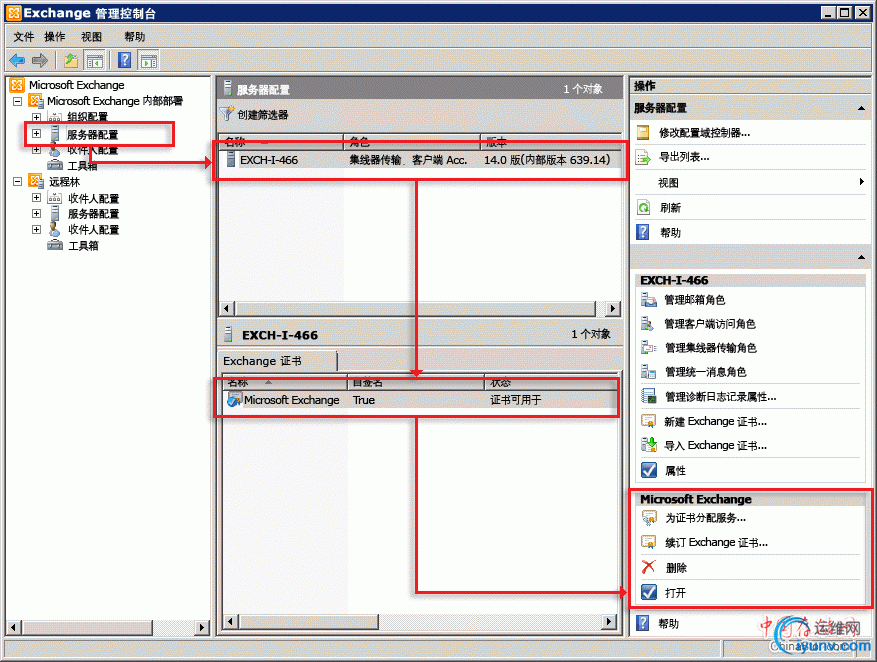877x662 pixels.
Task: Collapse the 远程林 tree node
Action: point(18,181)
